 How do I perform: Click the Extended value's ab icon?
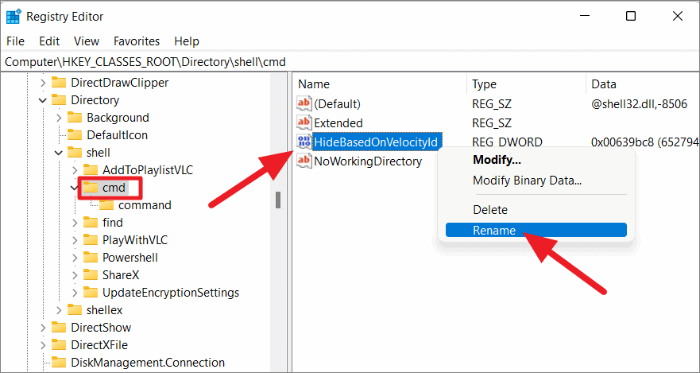point(304,123)
